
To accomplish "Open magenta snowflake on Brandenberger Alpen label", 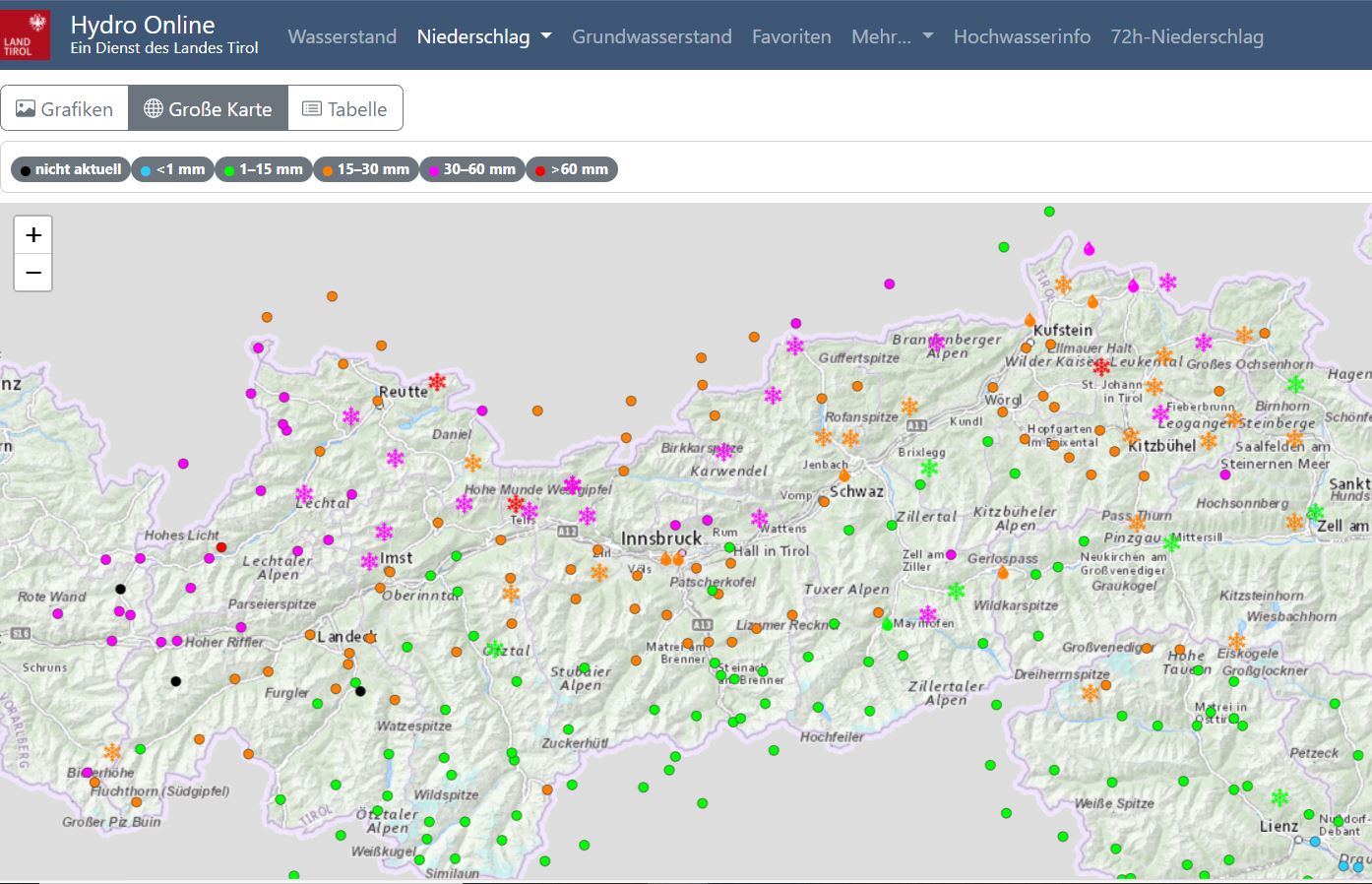I will (936, 343).
